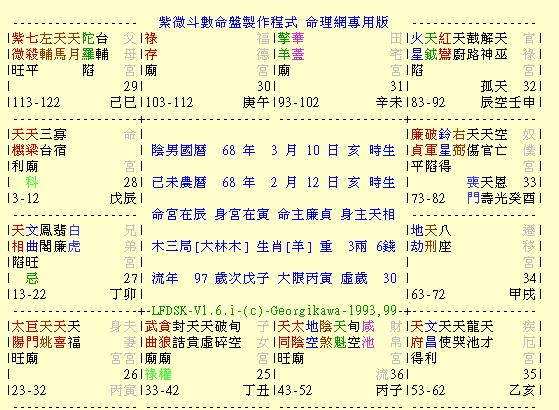
Task: Click the green 科 marker in 戊辰 palace
Action: pos(32,182)
